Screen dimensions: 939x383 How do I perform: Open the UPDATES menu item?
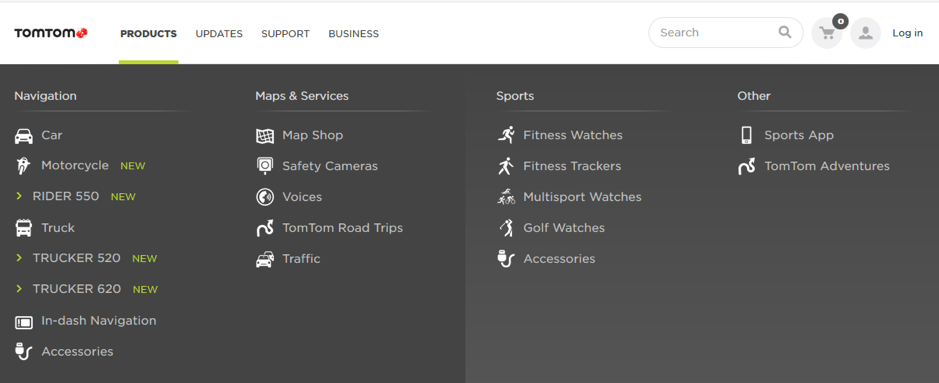tap(219, 34)
